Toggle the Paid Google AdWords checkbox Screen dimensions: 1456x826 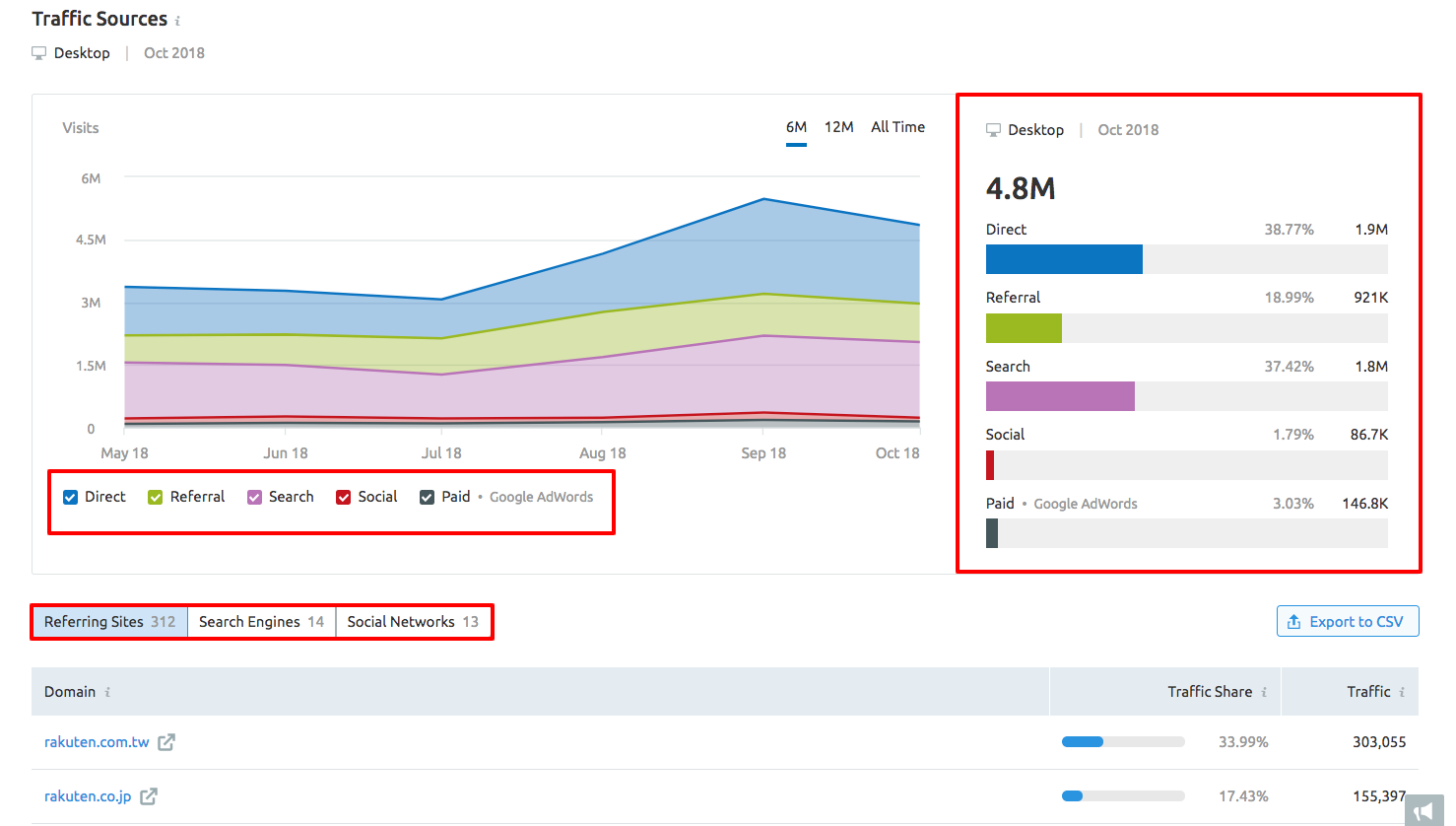(427, 497)
